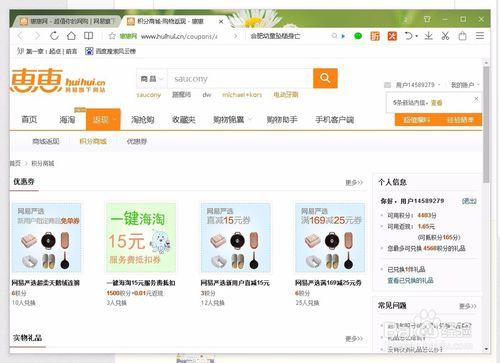500x363 pixels.
Task: Open the 直减15元券 coupon thumbnail
Action: point(235,237)
